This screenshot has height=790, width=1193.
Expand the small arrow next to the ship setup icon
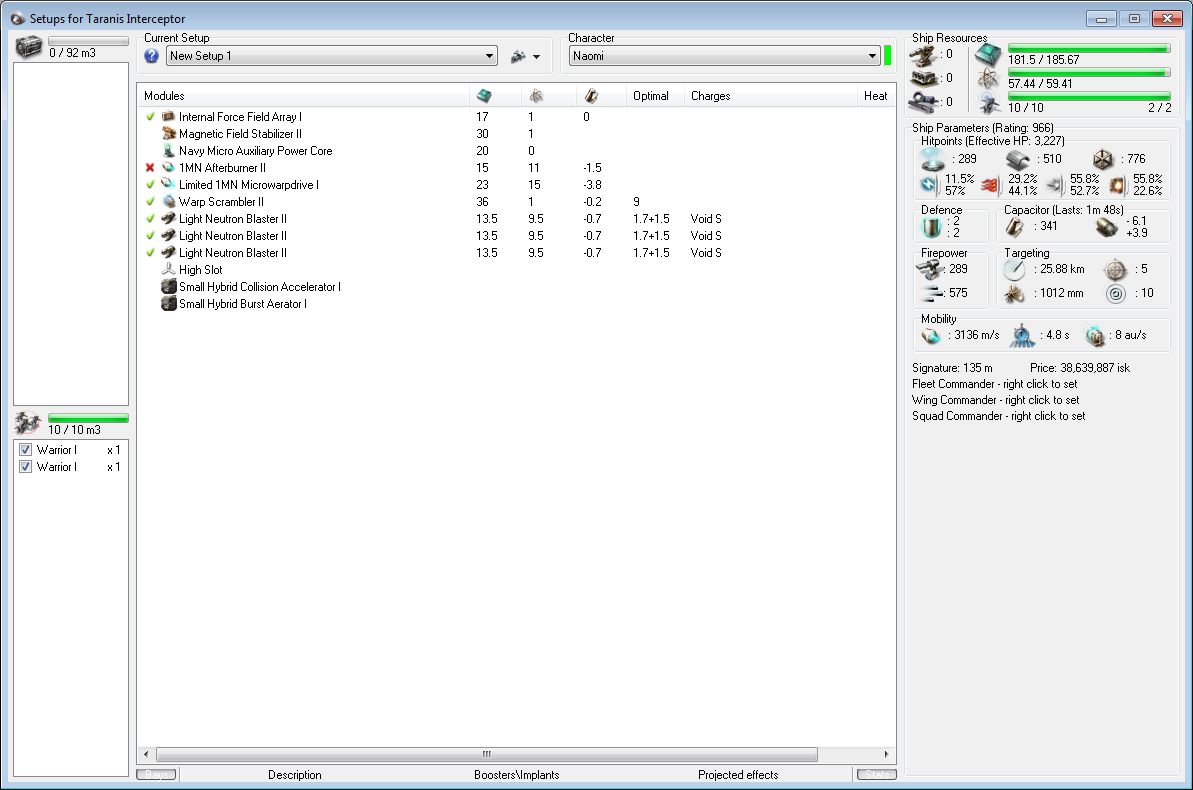(x=536, y=57)
